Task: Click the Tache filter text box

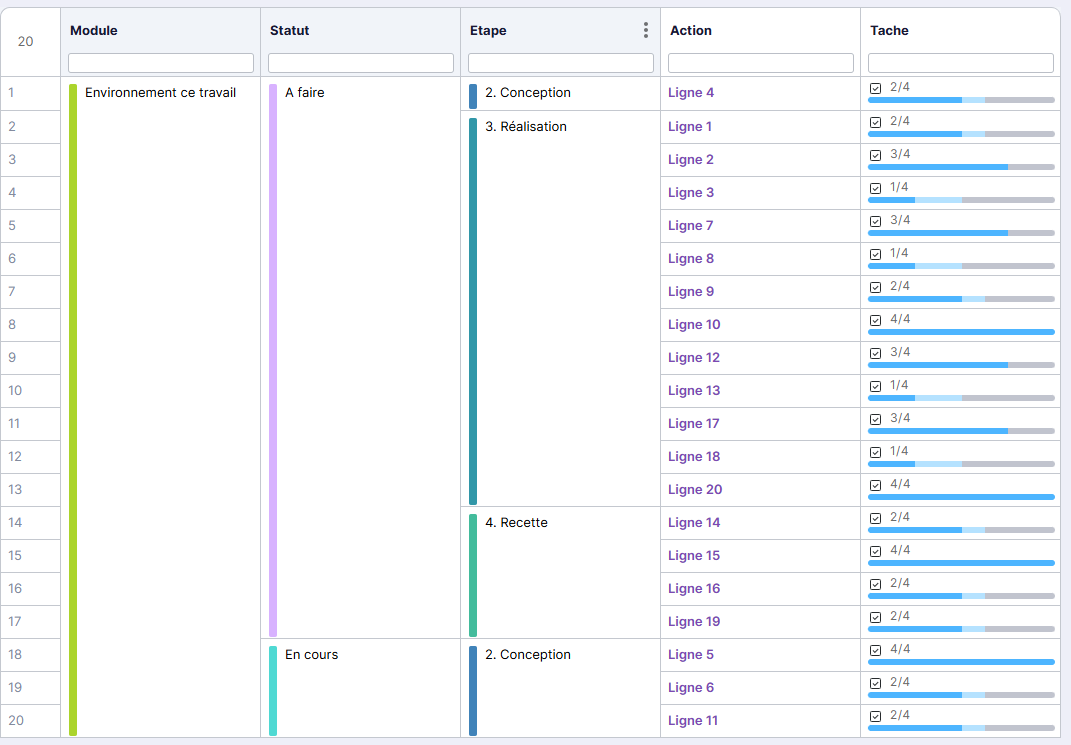Action: [x=961, y=63]
